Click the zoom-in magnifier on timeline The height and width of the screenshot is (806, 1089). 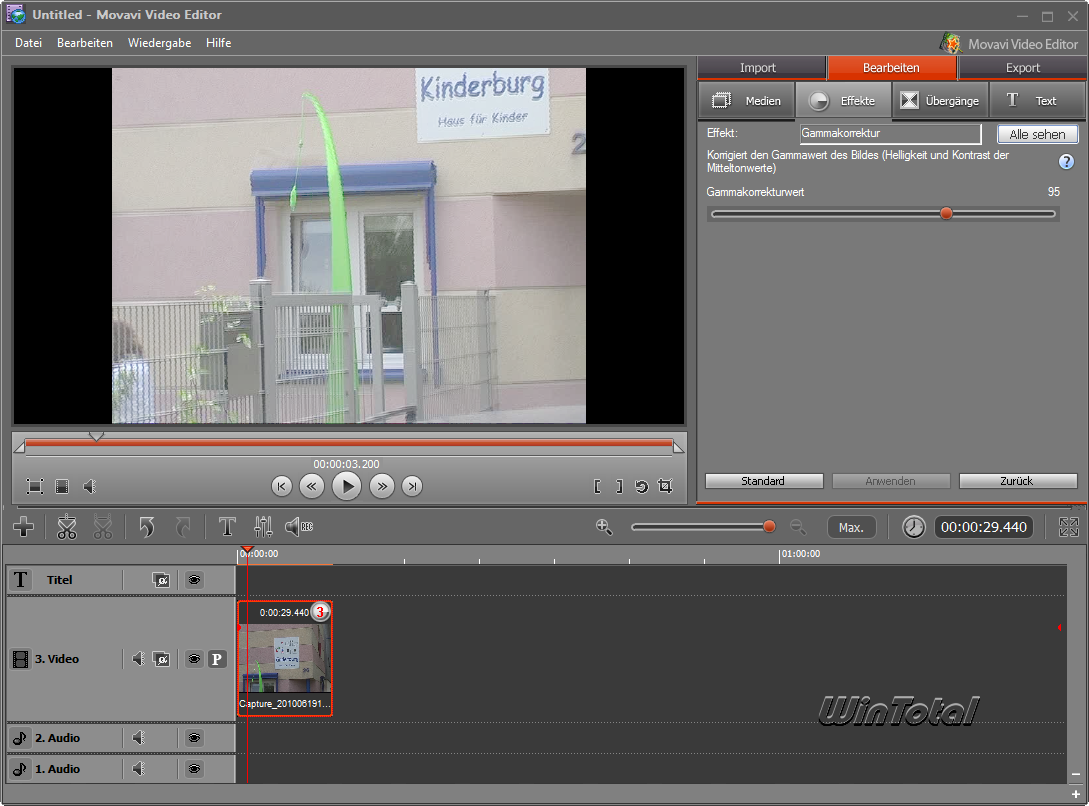(x=604, y=527)
